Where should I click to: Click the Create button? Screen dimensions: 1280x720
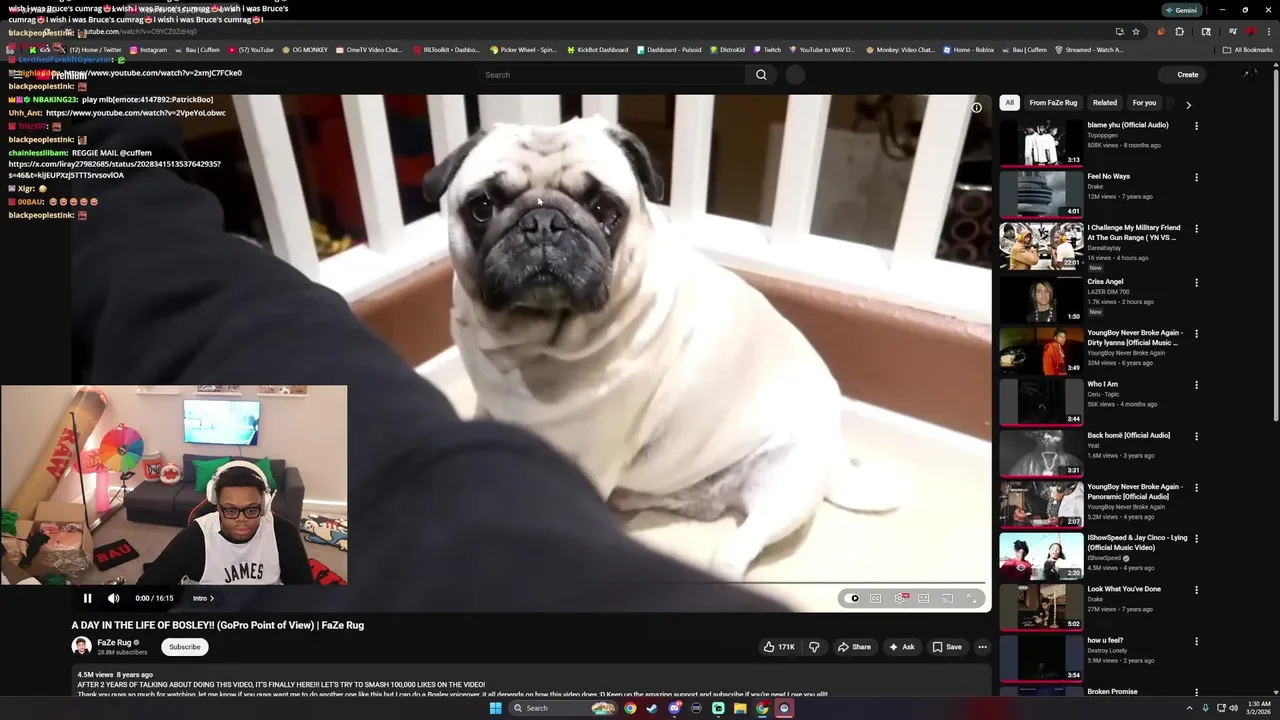[x=1182, y=75]
